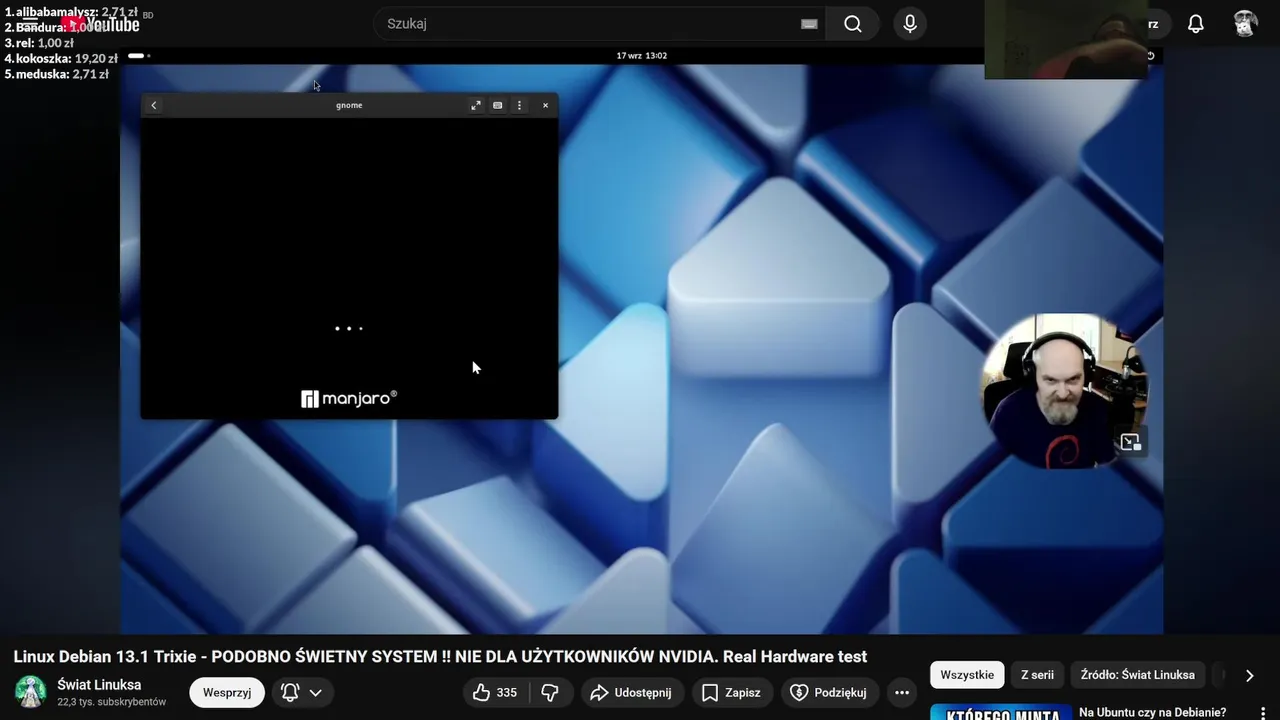1280x720 pixels.
Task: Click donor entry meduska: 2,71 zł
Action: coord(56,74)
